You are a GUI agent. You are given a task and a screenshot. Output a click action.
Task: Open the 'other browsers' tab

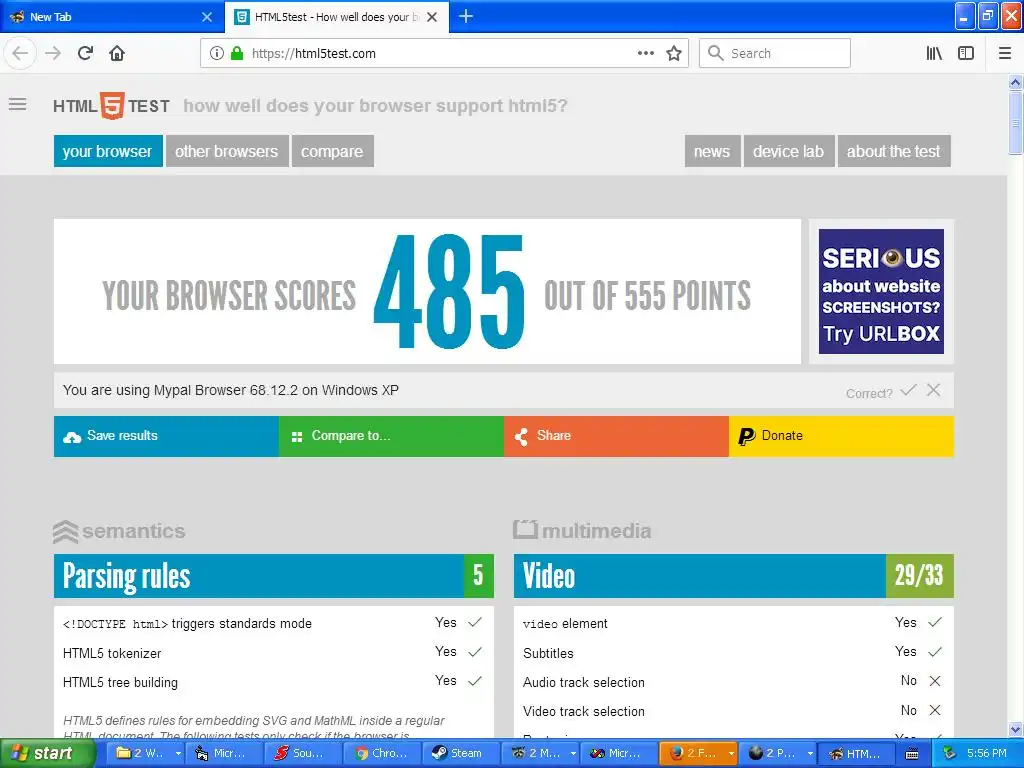point(227,151)
